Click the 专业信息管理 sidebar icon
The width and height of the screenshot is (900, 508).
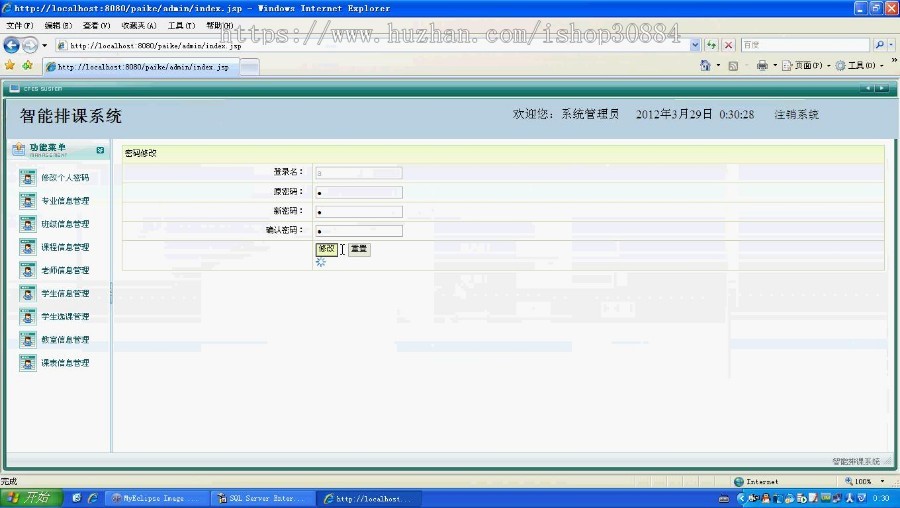click(x=27, y=201)
